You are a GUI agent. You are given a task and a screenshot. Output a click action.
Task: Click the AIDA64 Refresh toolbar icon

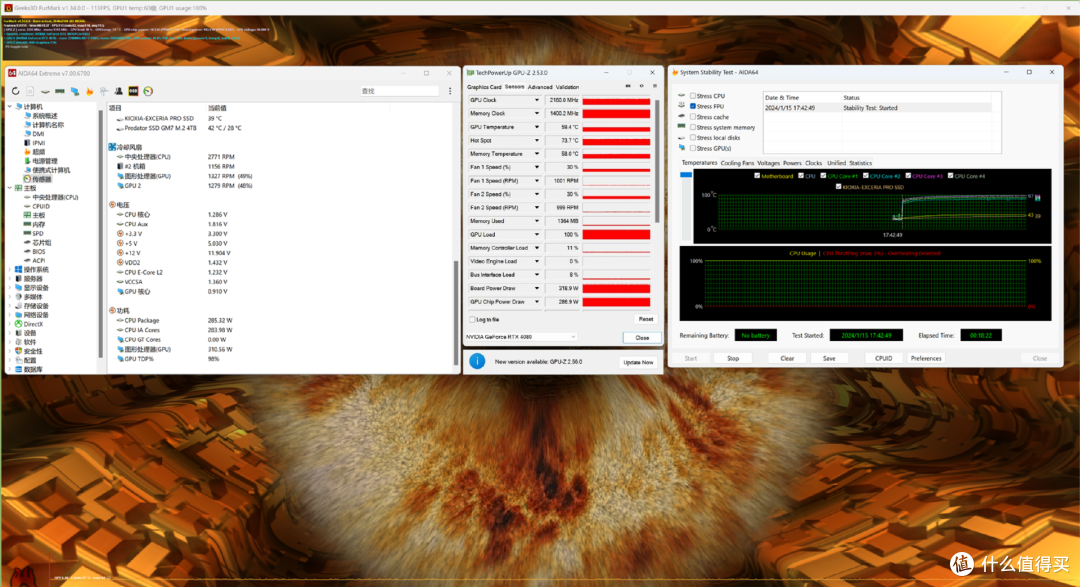pyautogui.click(x=15, y=91)
